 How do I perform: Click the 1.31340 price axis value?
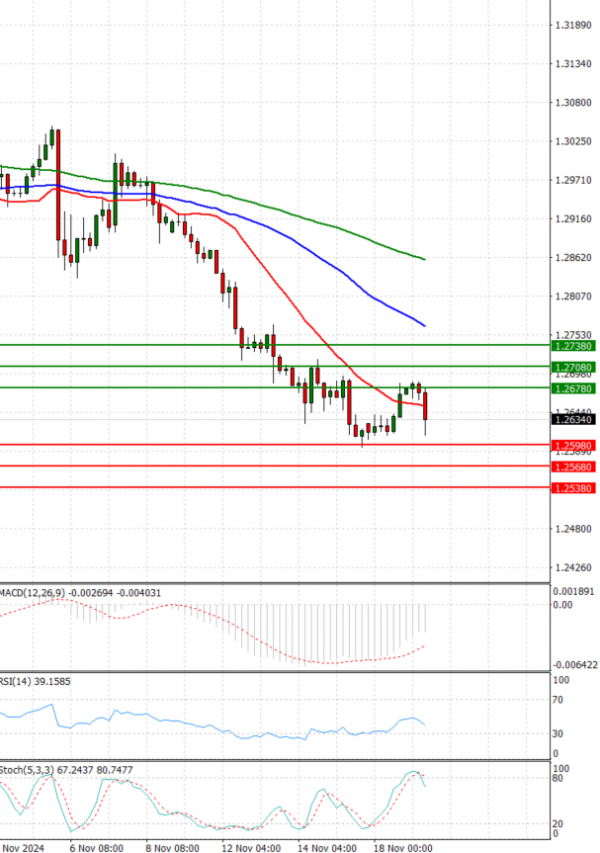click(x=573, y=64)
